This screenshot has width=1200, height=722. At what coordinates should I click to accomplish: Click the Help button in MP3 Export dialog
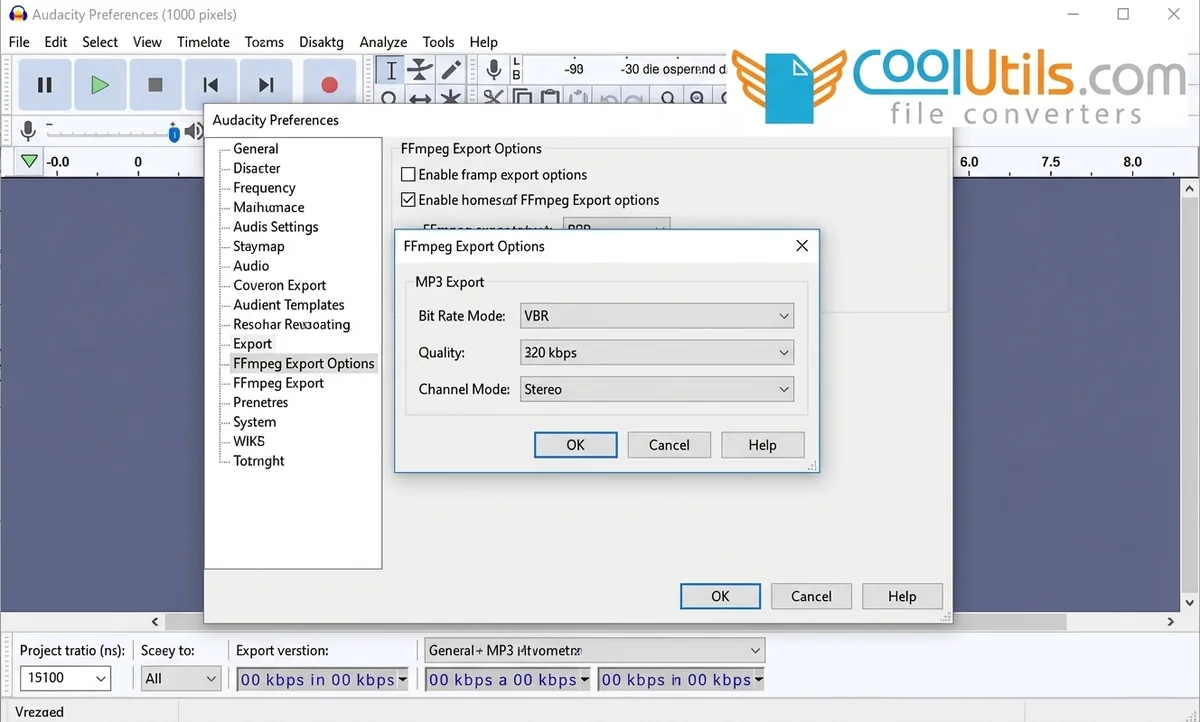pos(762,444)
